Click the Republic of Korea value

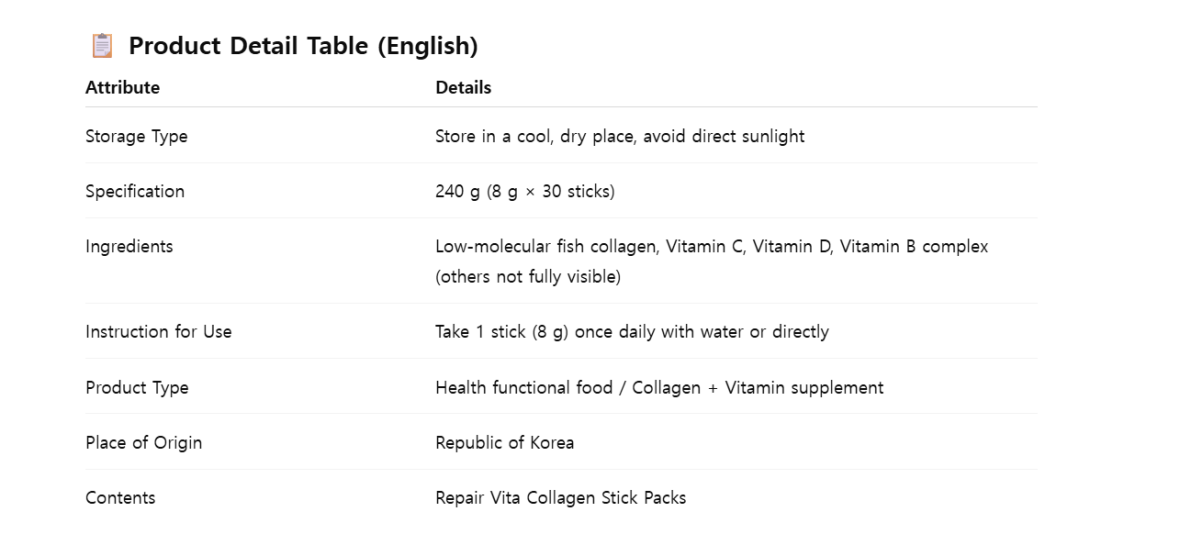[x=504, y=442]
